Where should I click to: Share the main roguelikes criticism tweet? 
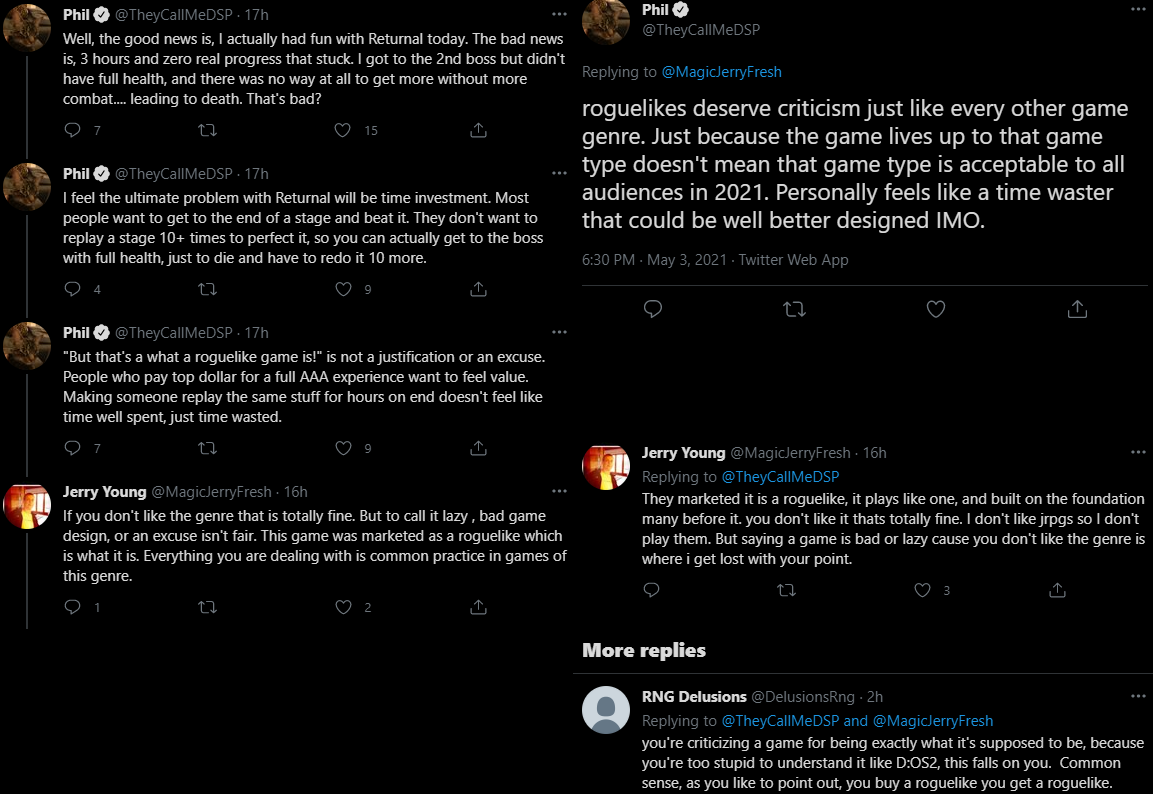pos(1077,309)
